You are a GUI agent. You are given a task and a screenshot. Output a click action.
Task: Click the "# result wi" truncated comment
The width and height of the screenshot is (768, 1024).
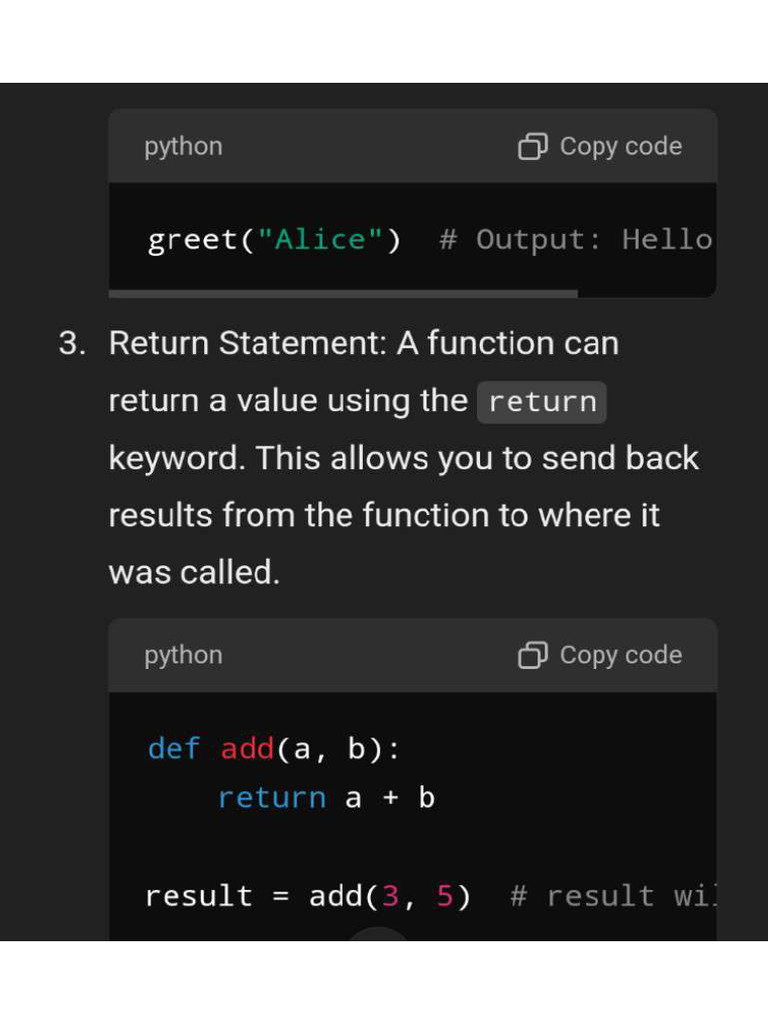click(x=612, y=896)
